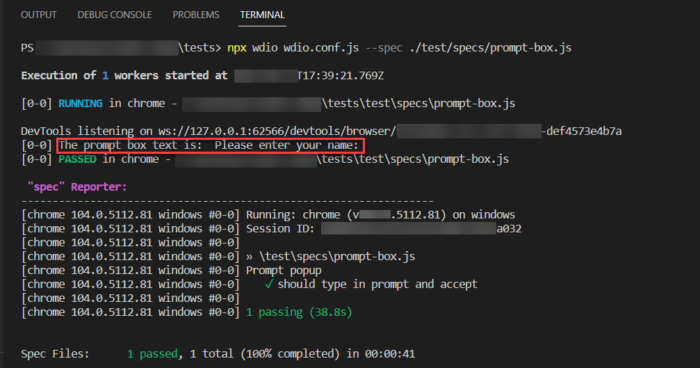
Task: Click the green checkmark beside the passing test
Action: tap(269, 284)
